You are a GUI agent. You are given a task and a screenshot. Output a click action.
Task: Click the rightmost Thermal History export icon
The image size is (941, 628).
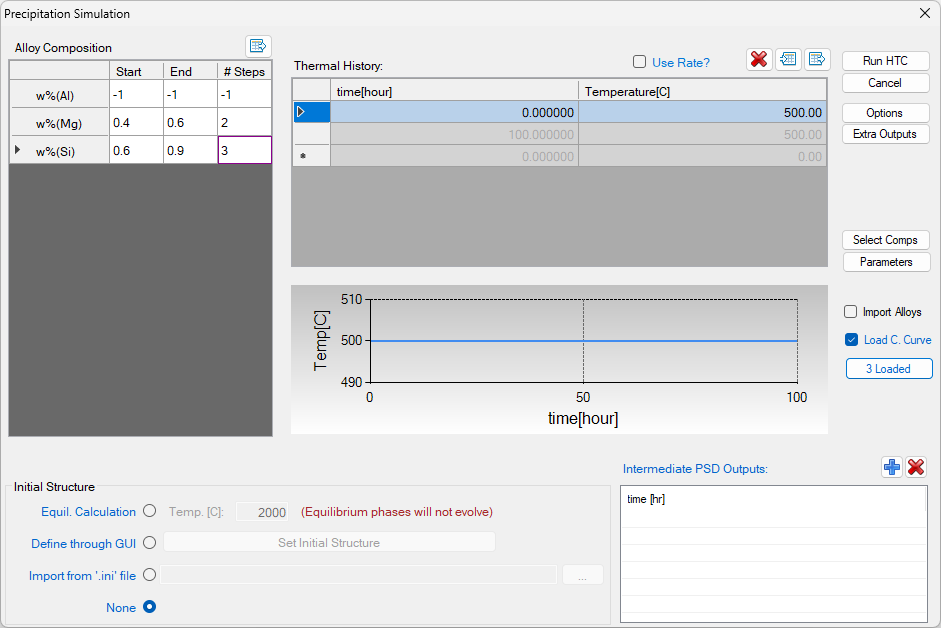(x=817, y=59)
